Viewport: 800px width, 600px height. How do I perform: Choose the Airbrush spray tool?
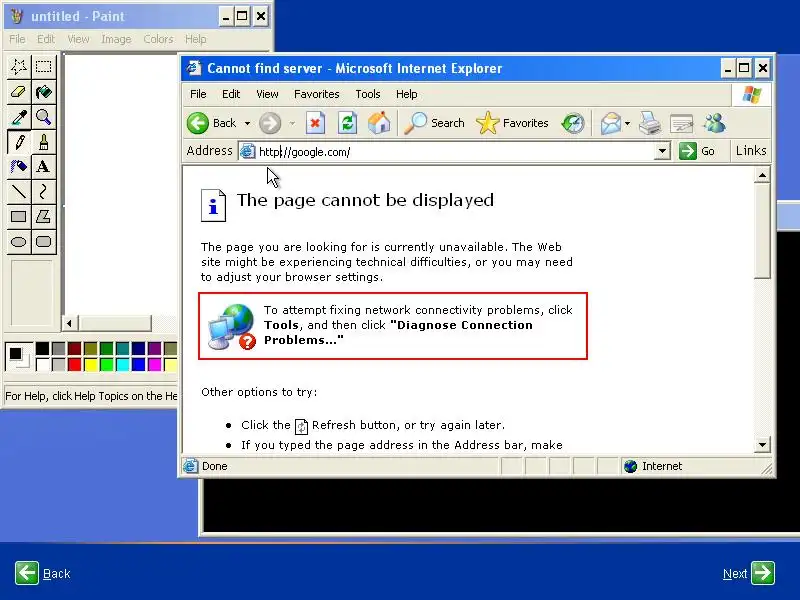pyautogui.click(x=19, y=166)
